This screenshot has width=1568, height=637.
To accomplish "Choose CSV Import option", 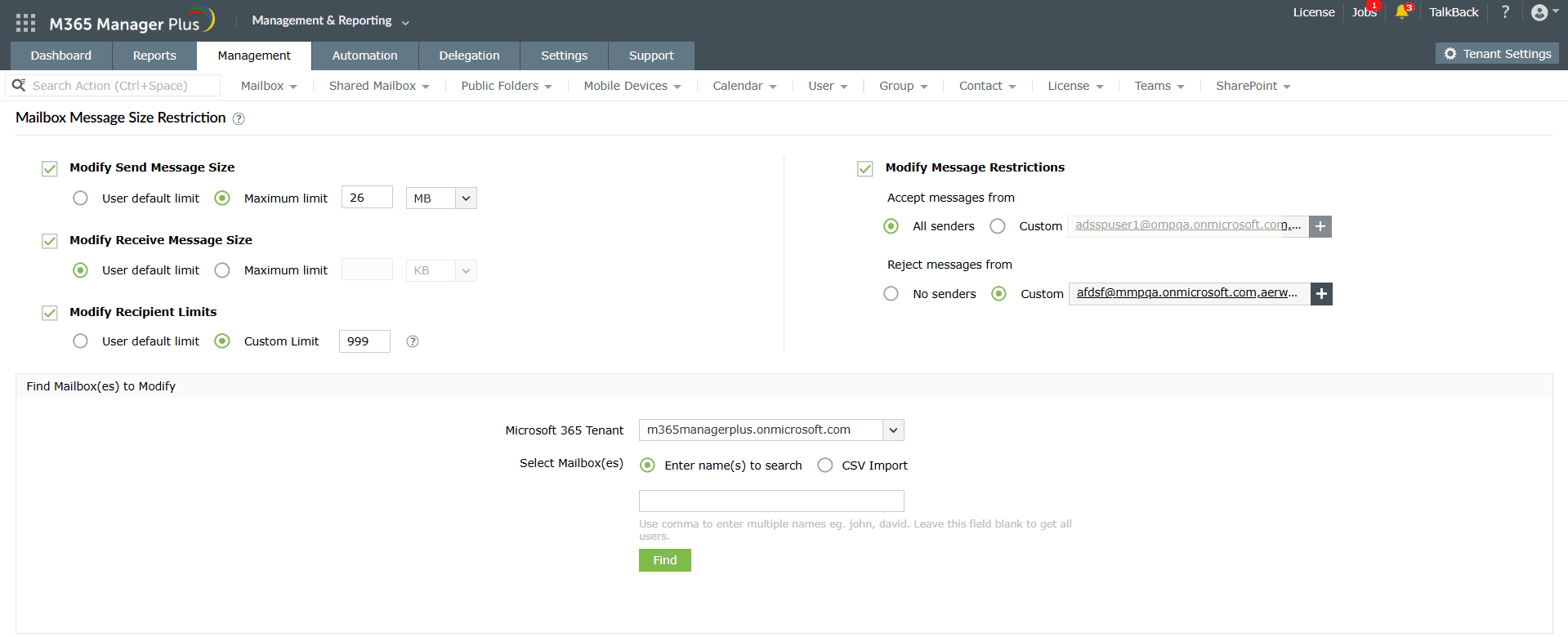I will [x=825, y=465].
